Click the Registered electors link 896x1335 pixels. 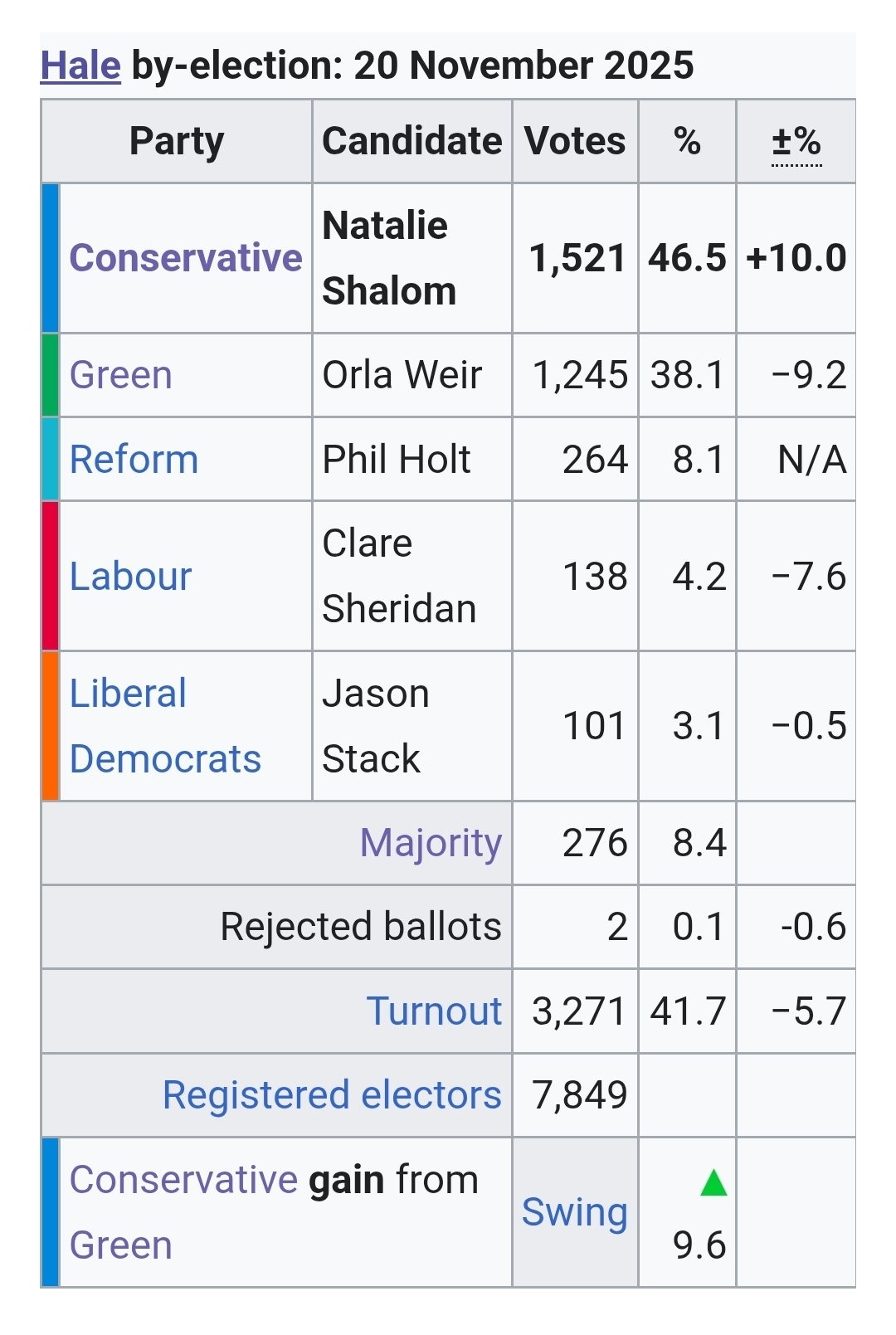tap(332, 1095)
